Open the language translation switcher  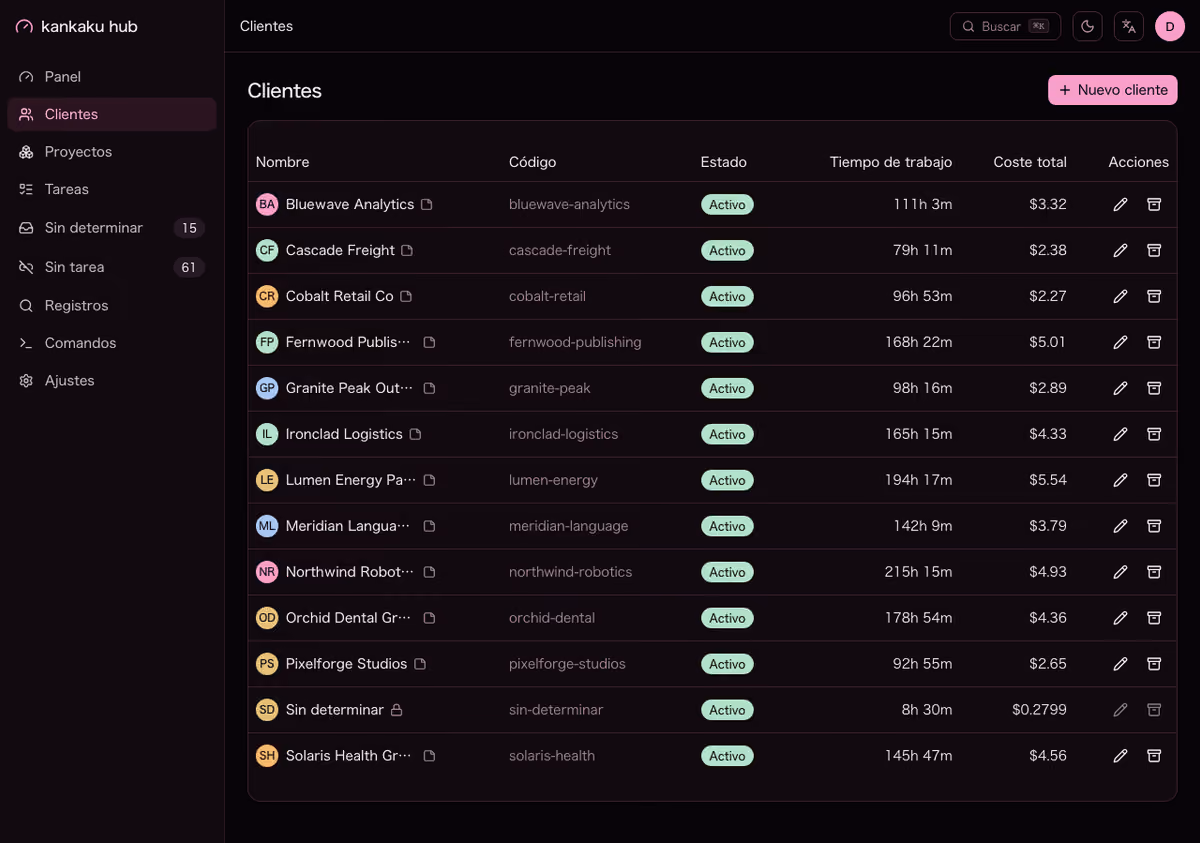click(1129, 26)
